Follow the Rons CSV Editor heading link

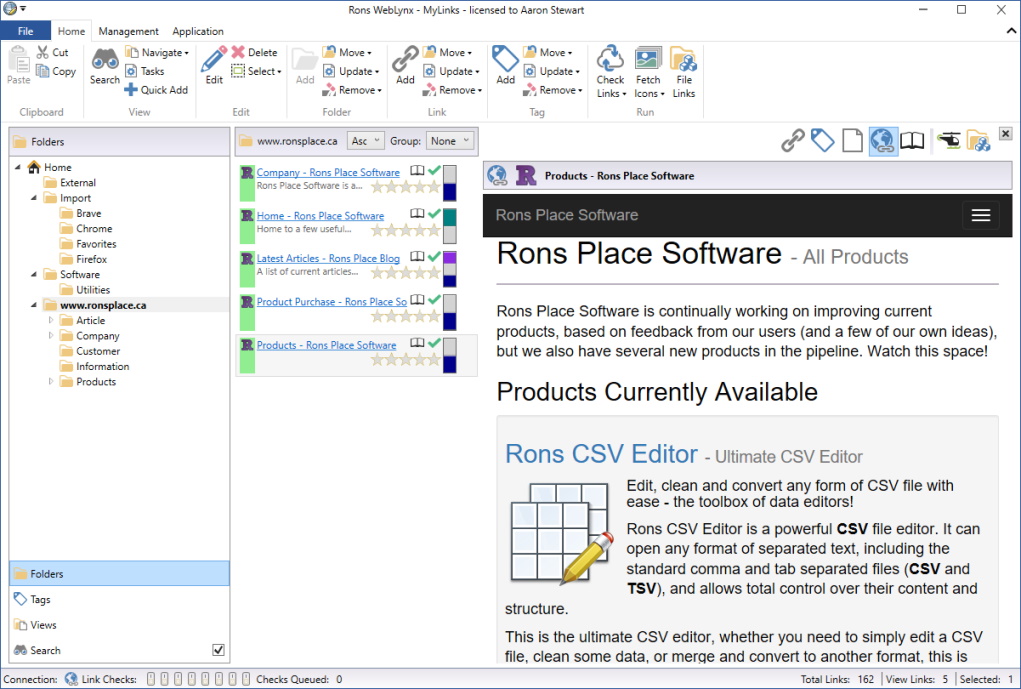point(601,453)
